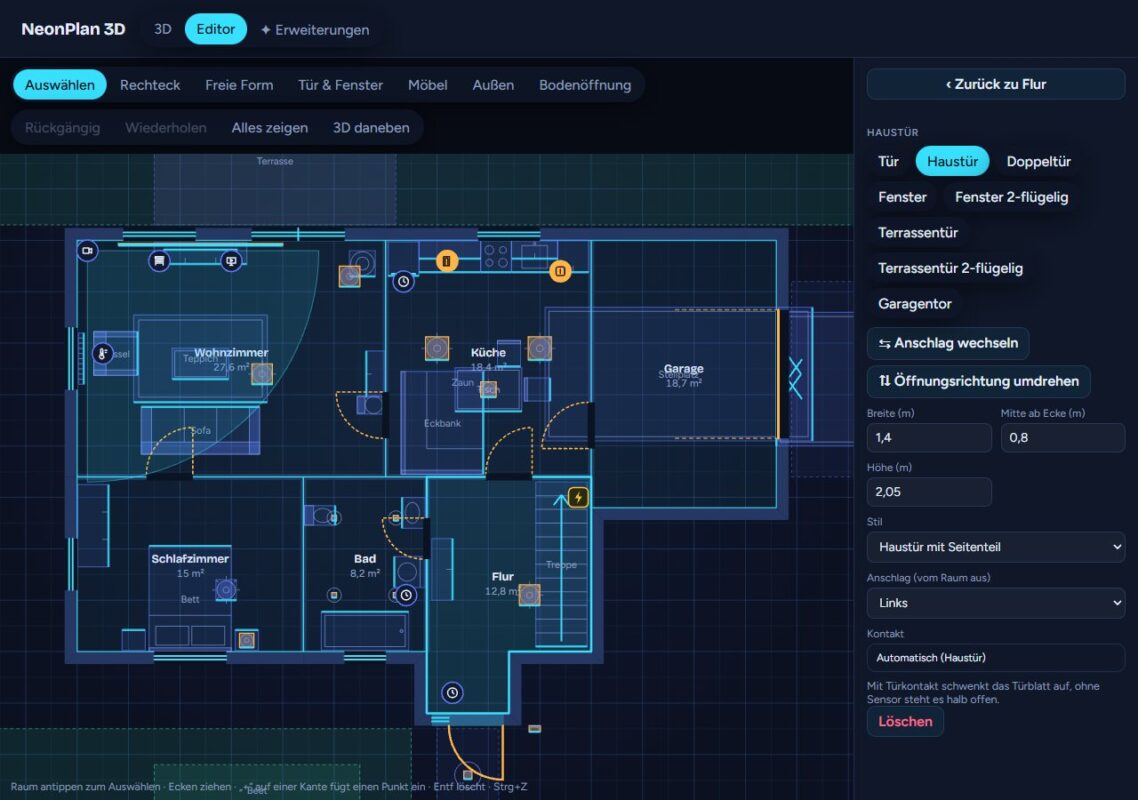Viewport: 1138px width, 800px height.
Task: Set type to Garagentor
Action: [914, 303]
